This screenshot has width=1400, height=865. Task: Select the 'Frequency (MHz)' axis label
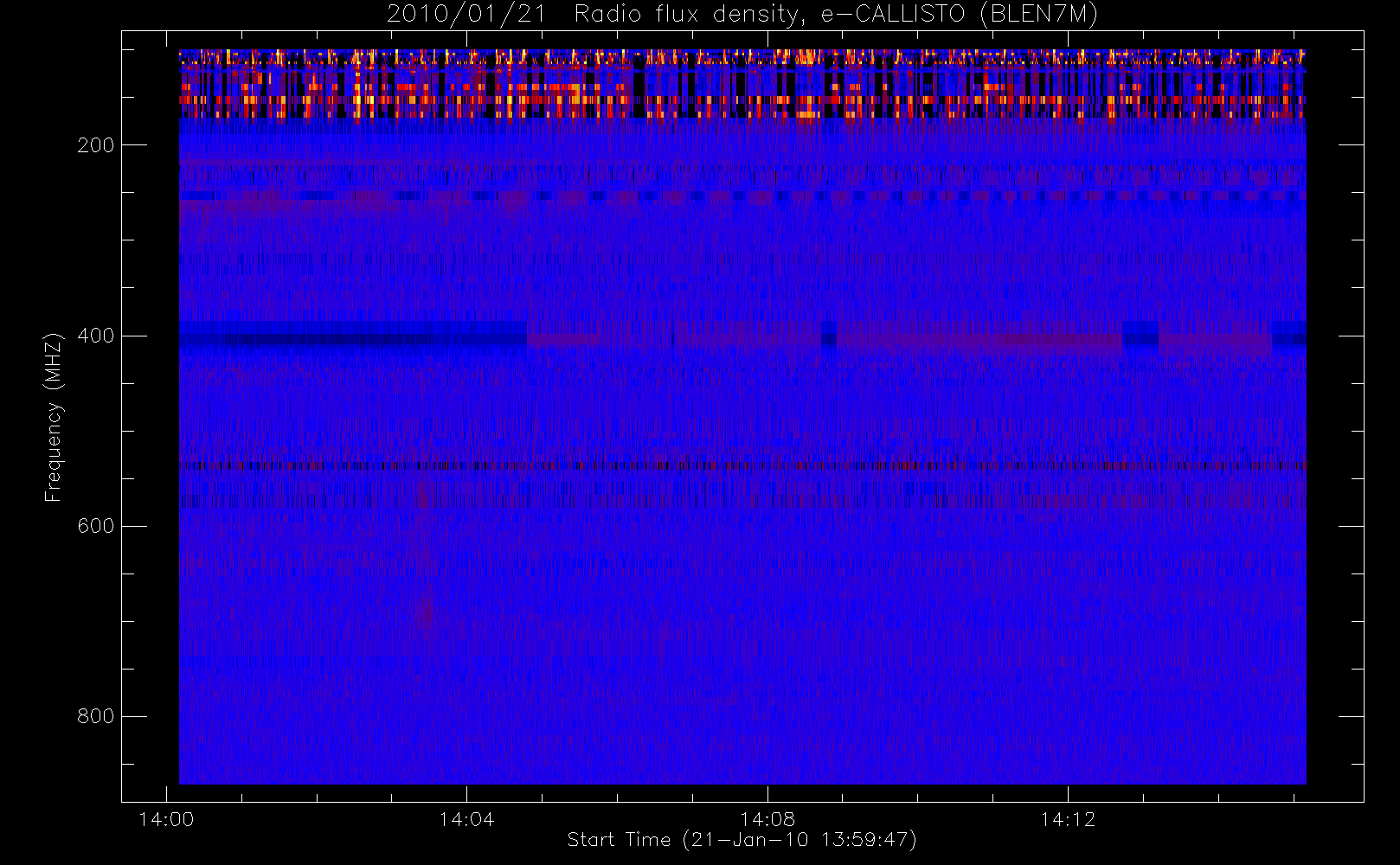coord(54,417)
